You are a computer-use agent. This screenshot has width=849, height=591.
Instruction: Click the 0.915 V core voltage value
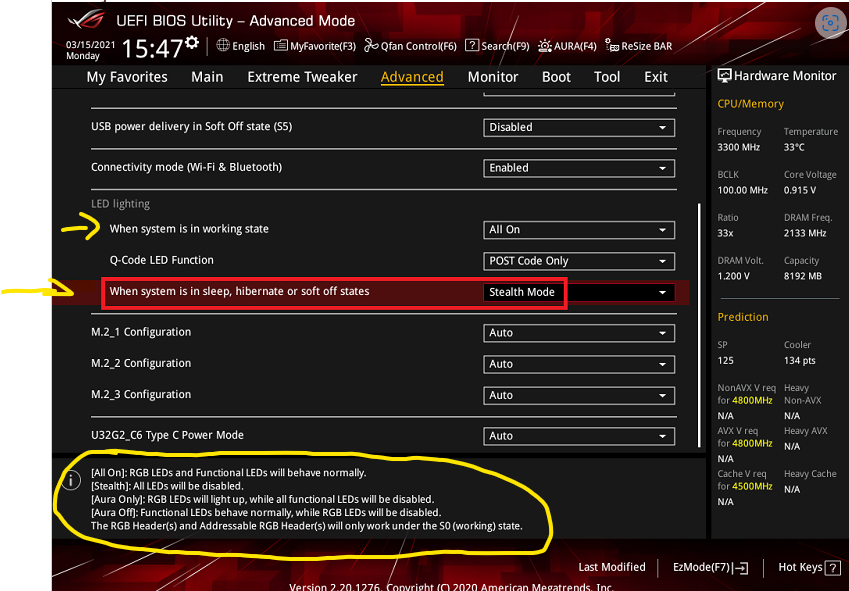coord(800,191)
